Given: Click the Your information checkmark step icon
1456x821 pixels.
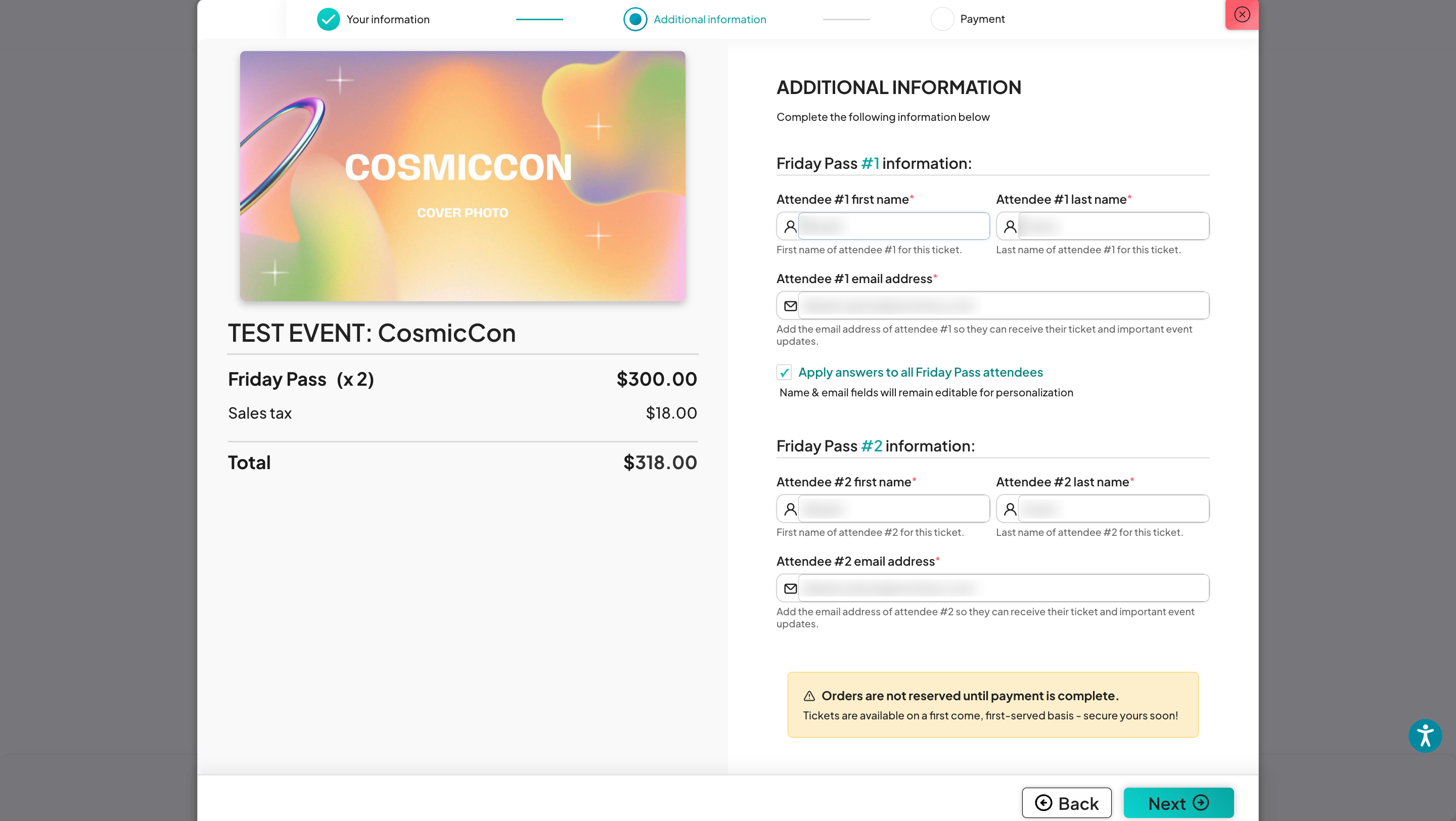Looking at the screenshot, I should click(x=328, y=19).
